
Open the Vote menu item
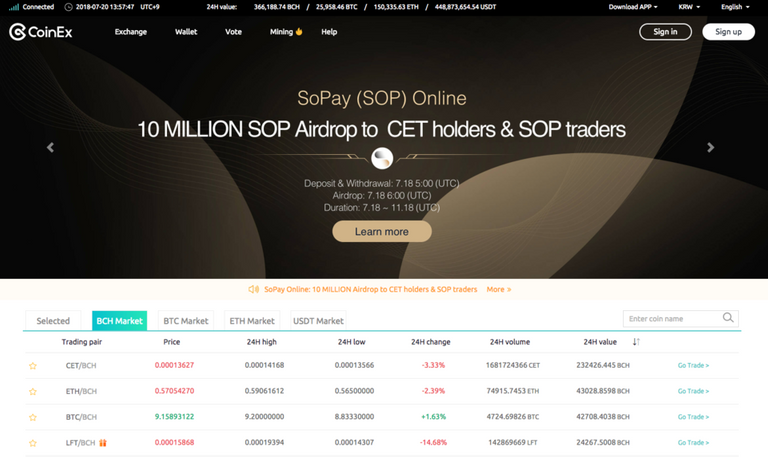pos(233,32)
